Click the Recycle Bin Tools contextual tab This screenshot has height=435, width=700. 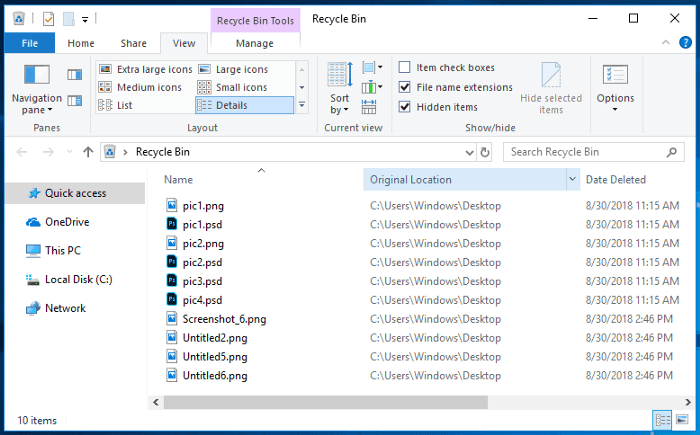coord(255,21)
